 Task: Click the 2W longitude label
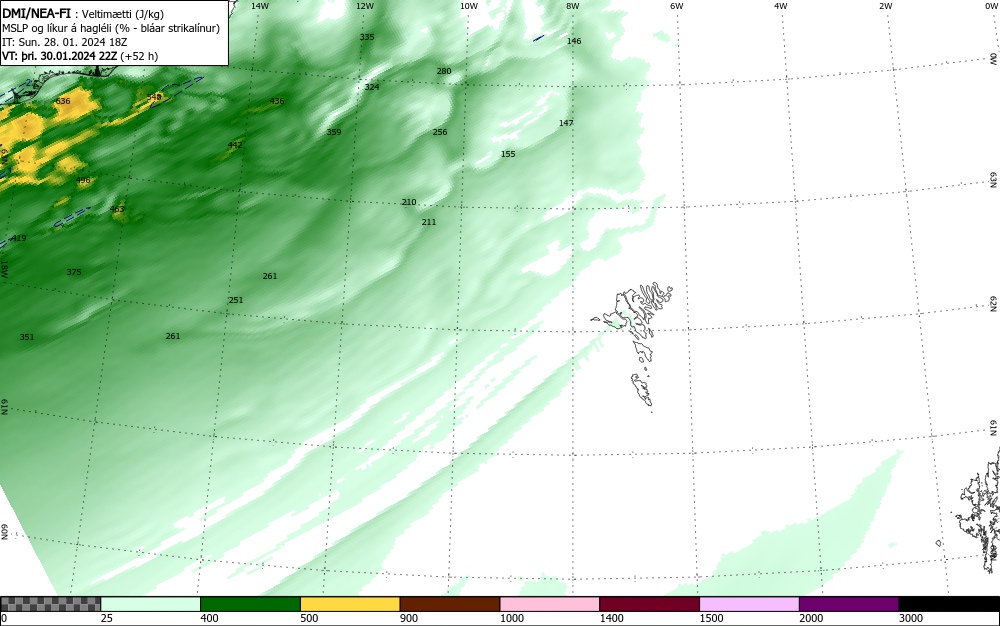pyautogui.click(x=885, y=6)
